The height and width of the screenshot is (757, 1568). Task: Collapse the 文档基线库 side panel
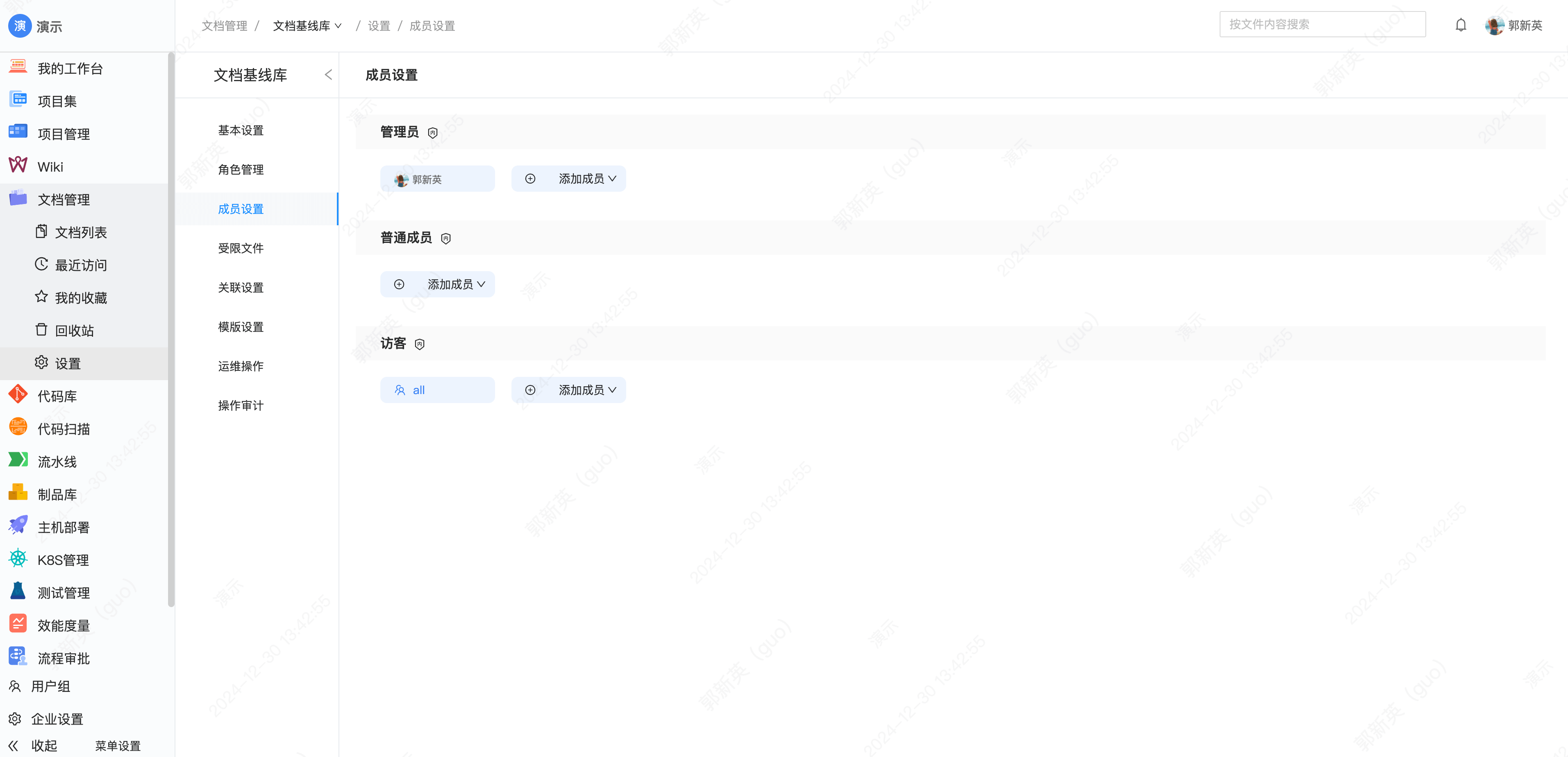(330, 74)
